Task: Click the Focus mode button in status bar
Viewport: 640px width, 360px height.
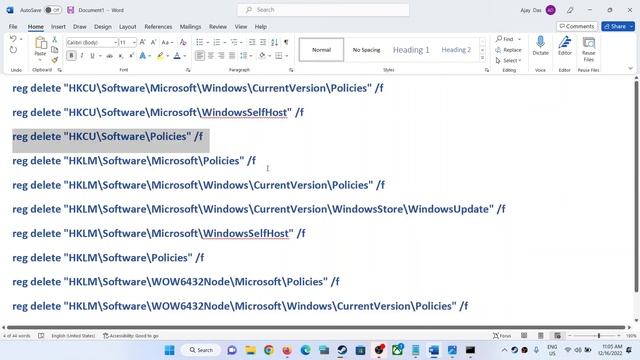Action: pyautogui.click(x=502, y=336)
